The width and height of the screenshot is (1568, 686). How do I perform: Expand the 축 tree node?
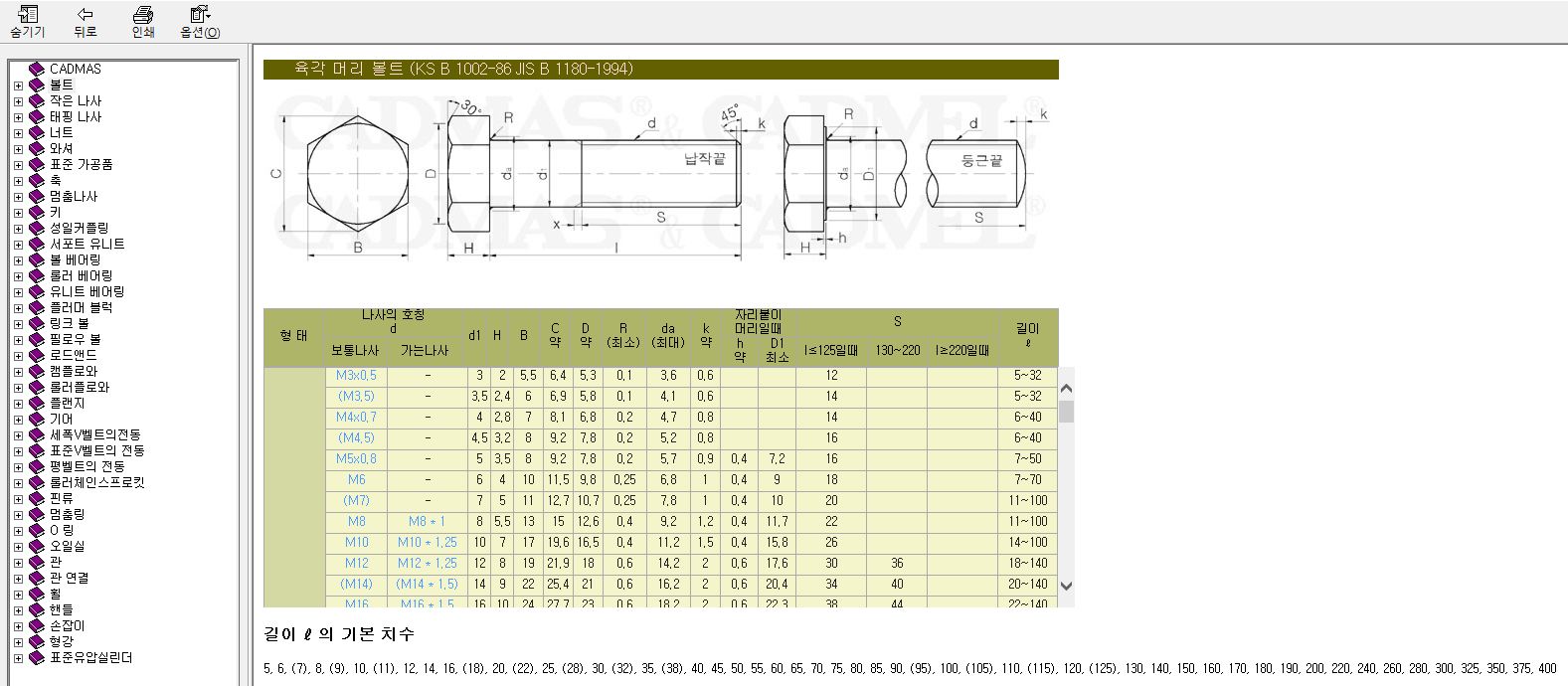click(18, 181)
